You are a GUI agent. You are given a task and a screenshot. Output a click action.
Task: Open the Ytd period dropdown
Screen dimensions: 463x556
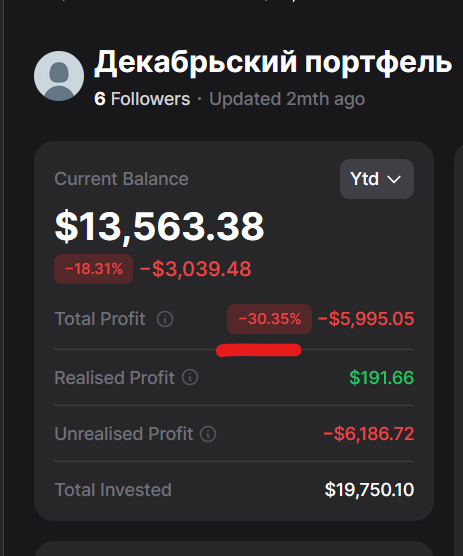coord(377,179)
